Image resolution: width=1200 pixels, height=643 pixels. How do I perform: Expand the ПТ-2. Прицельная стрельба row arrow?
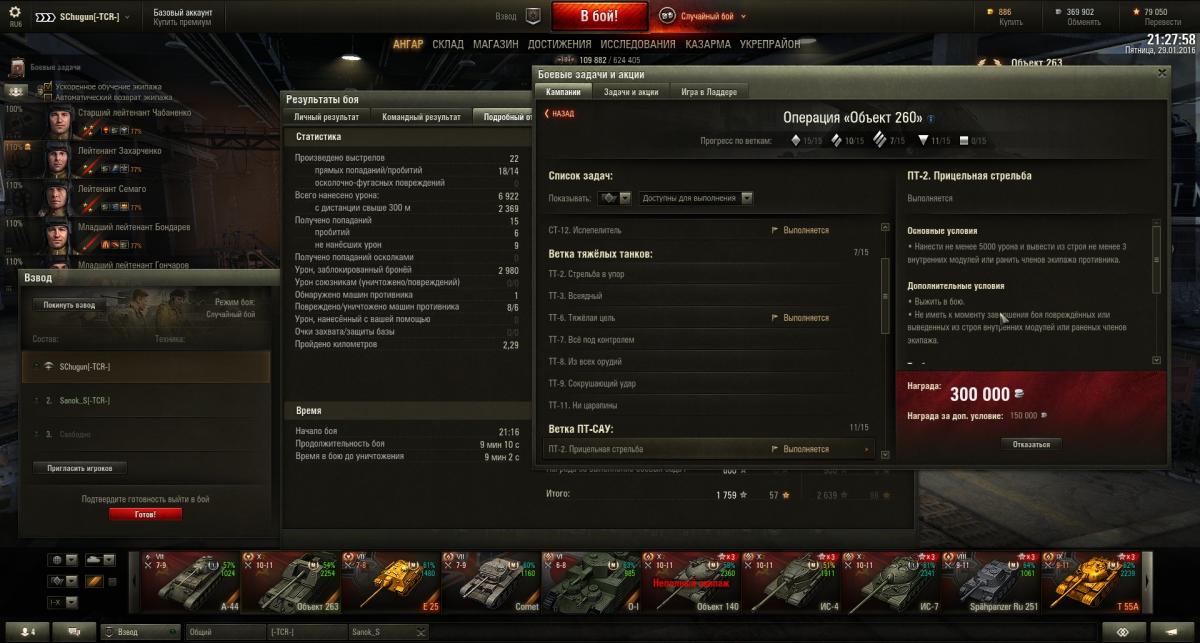coord(867,450)
